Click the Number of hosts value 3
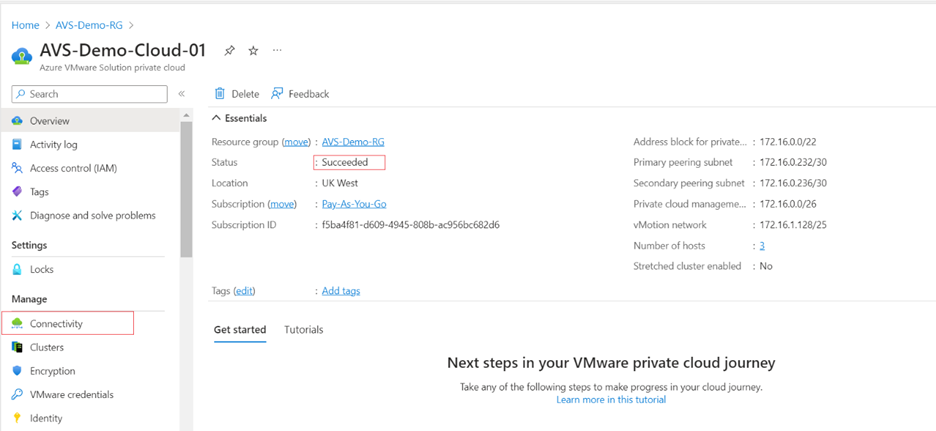 click(762, 245)
